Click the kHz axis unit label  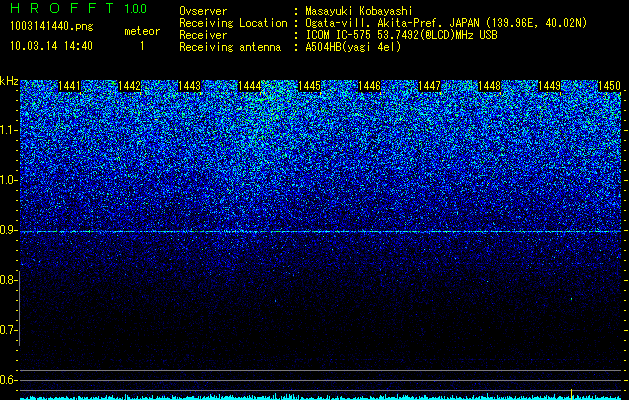pyautogui.click(x=9, y=81)
